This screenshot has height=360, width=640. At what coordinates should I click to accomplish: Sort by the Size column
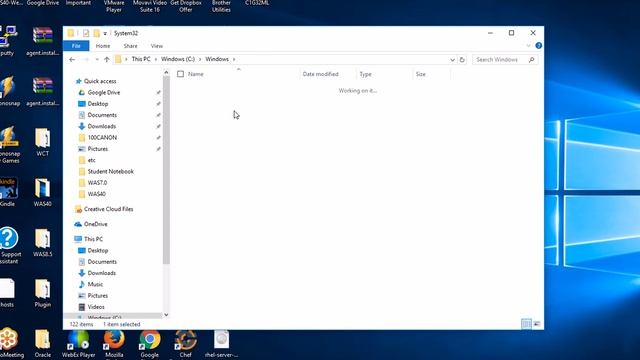421,74
